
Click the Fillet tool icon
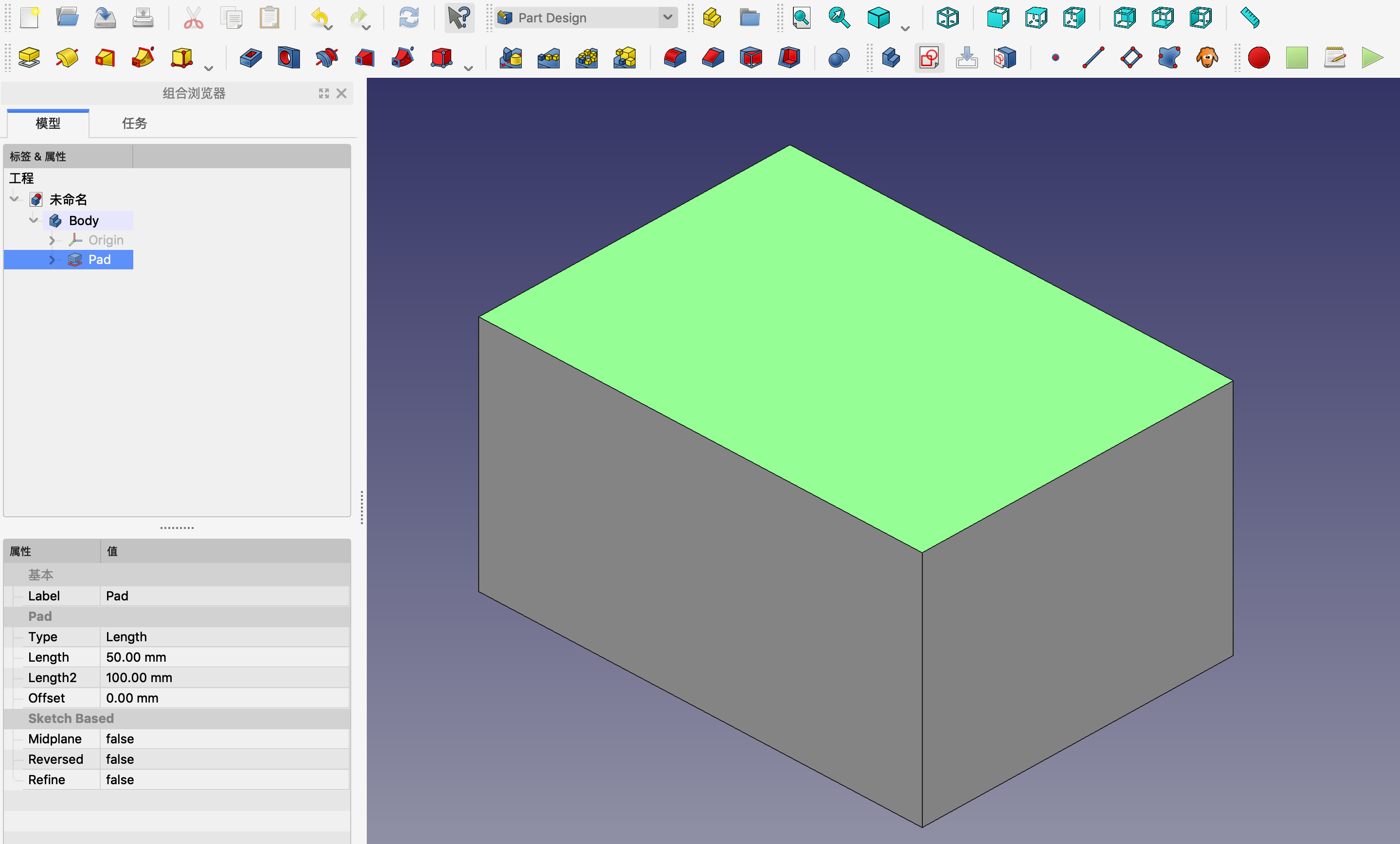coord(674,57)
